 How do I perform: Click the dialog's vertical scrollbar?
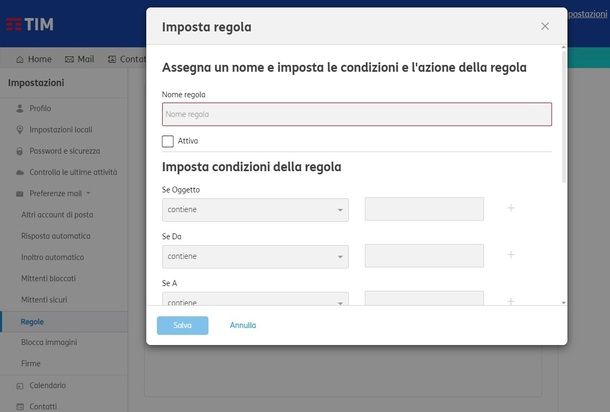point(564,117)
